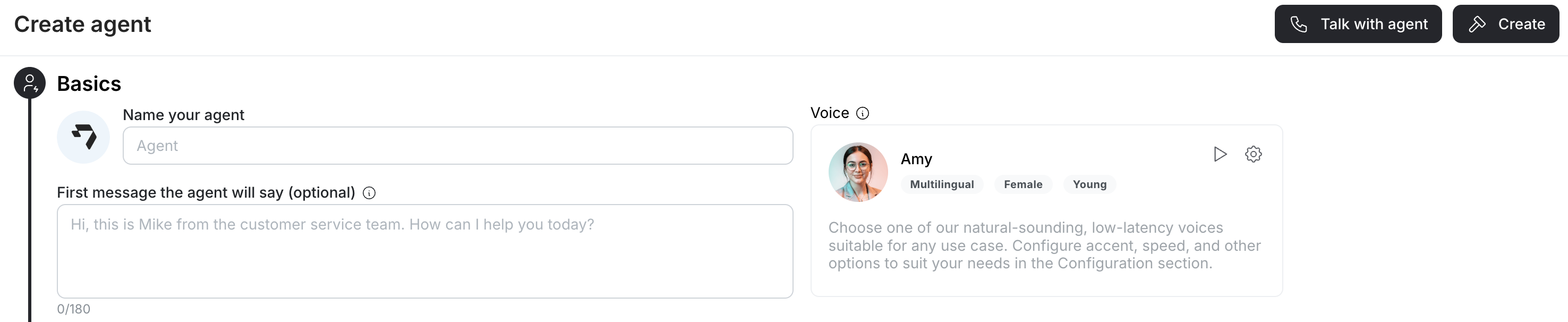Click info icon beside First message label

pos(369,193)
